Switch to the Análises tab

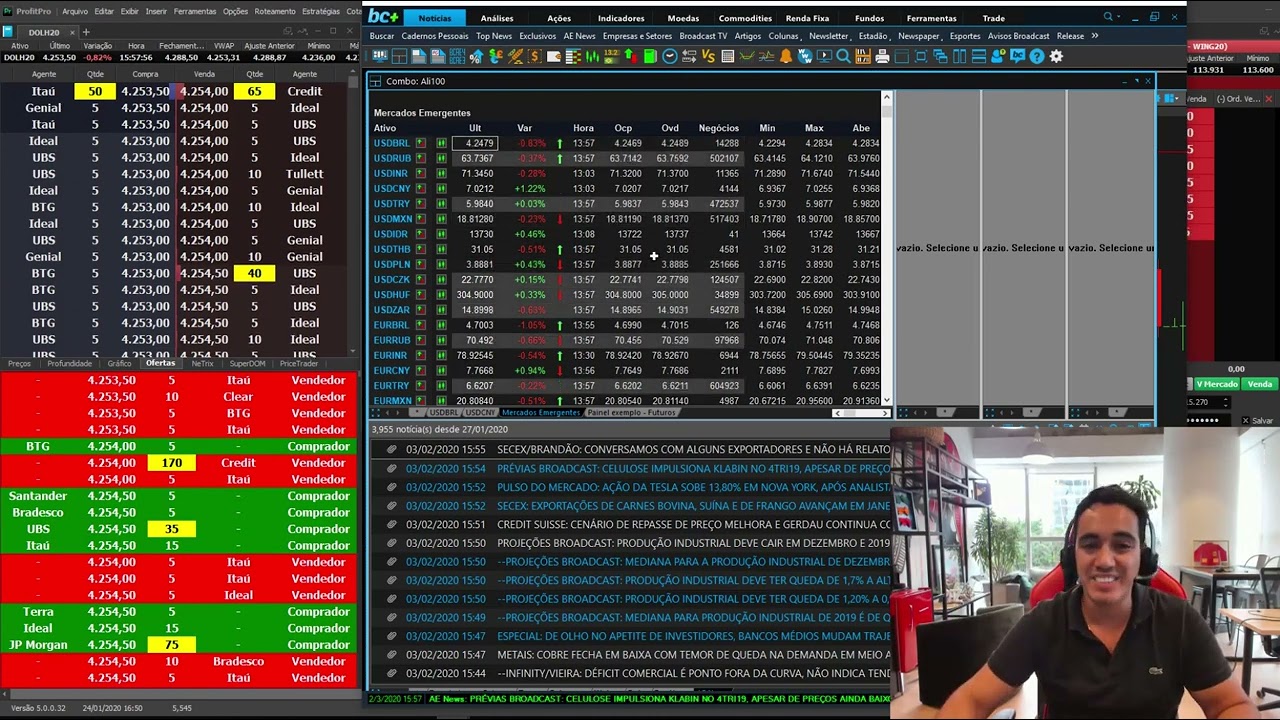pos(497,18)
